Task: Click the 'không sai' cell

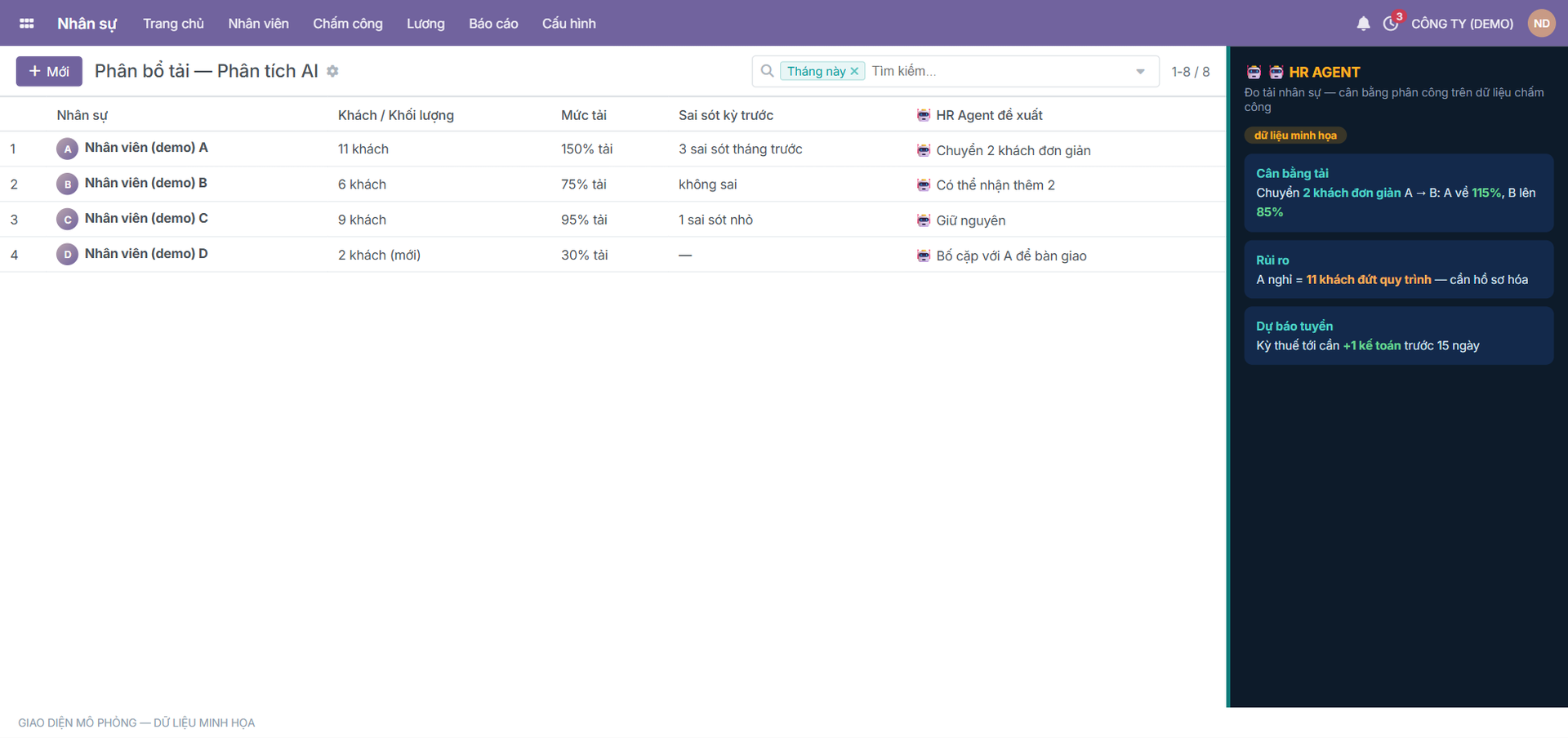Action: tap(708, 184)
